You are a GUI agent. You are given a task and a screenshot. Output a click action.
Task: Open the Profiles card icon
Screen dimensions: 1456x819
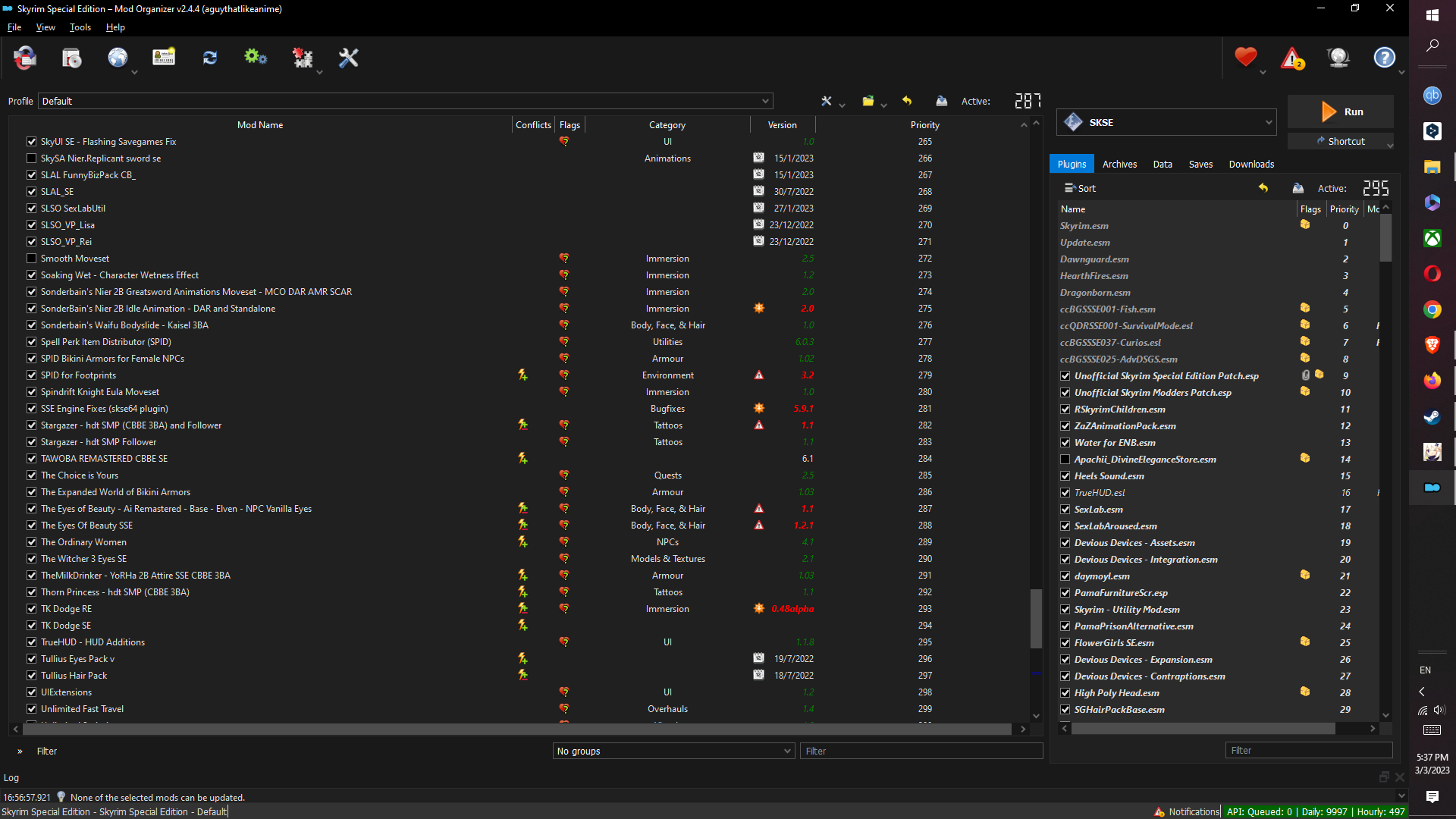(164, 58)
